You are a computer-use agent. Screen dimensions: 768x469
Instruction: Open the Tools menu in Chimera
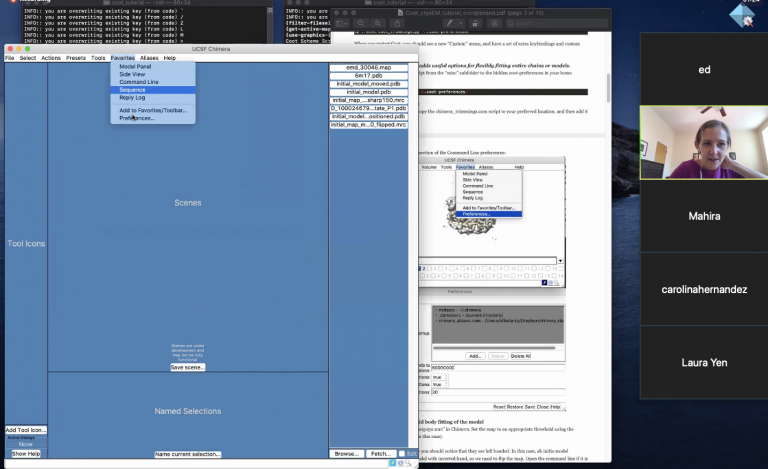tap(98, 58)
